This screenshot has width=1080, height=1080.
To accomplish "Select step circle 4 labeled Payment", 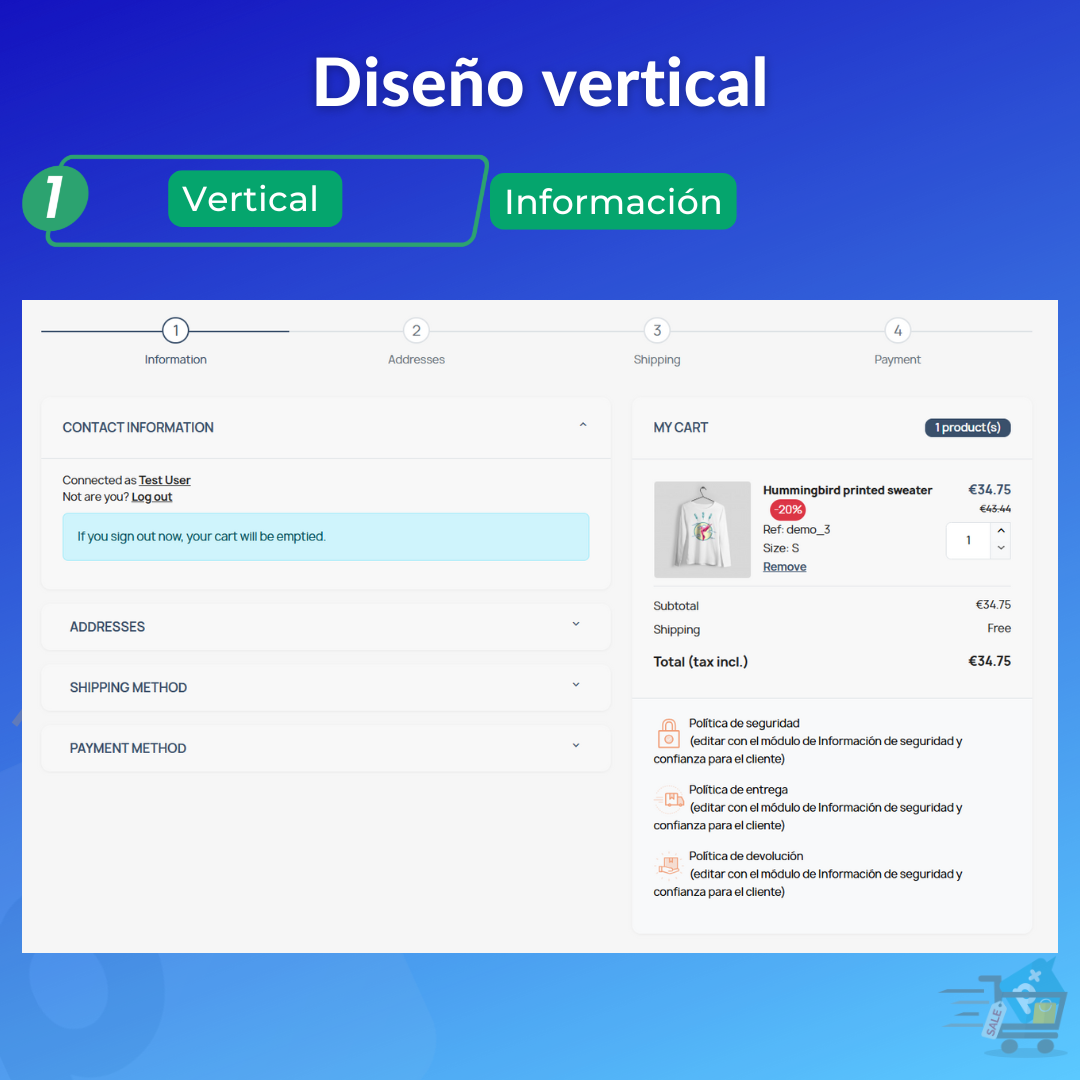I will click(897, 330).
